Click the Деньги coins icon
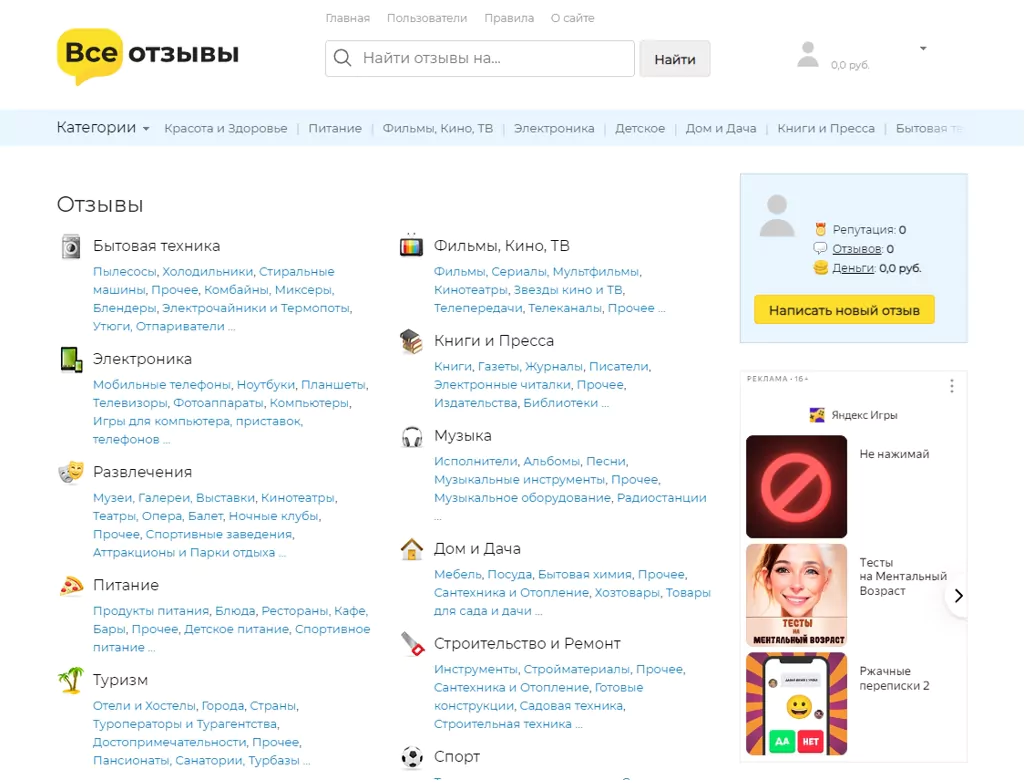The width and height of the screenshot is (1026, 783). [820, 268]
